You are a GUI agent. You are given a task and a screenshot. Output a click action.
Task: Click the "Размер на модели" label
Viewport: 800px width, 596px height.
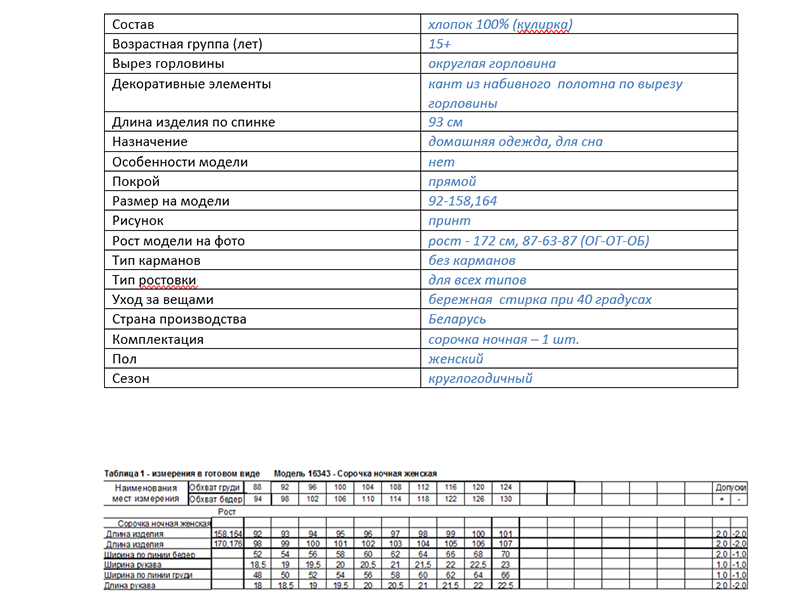coord(170,201)
